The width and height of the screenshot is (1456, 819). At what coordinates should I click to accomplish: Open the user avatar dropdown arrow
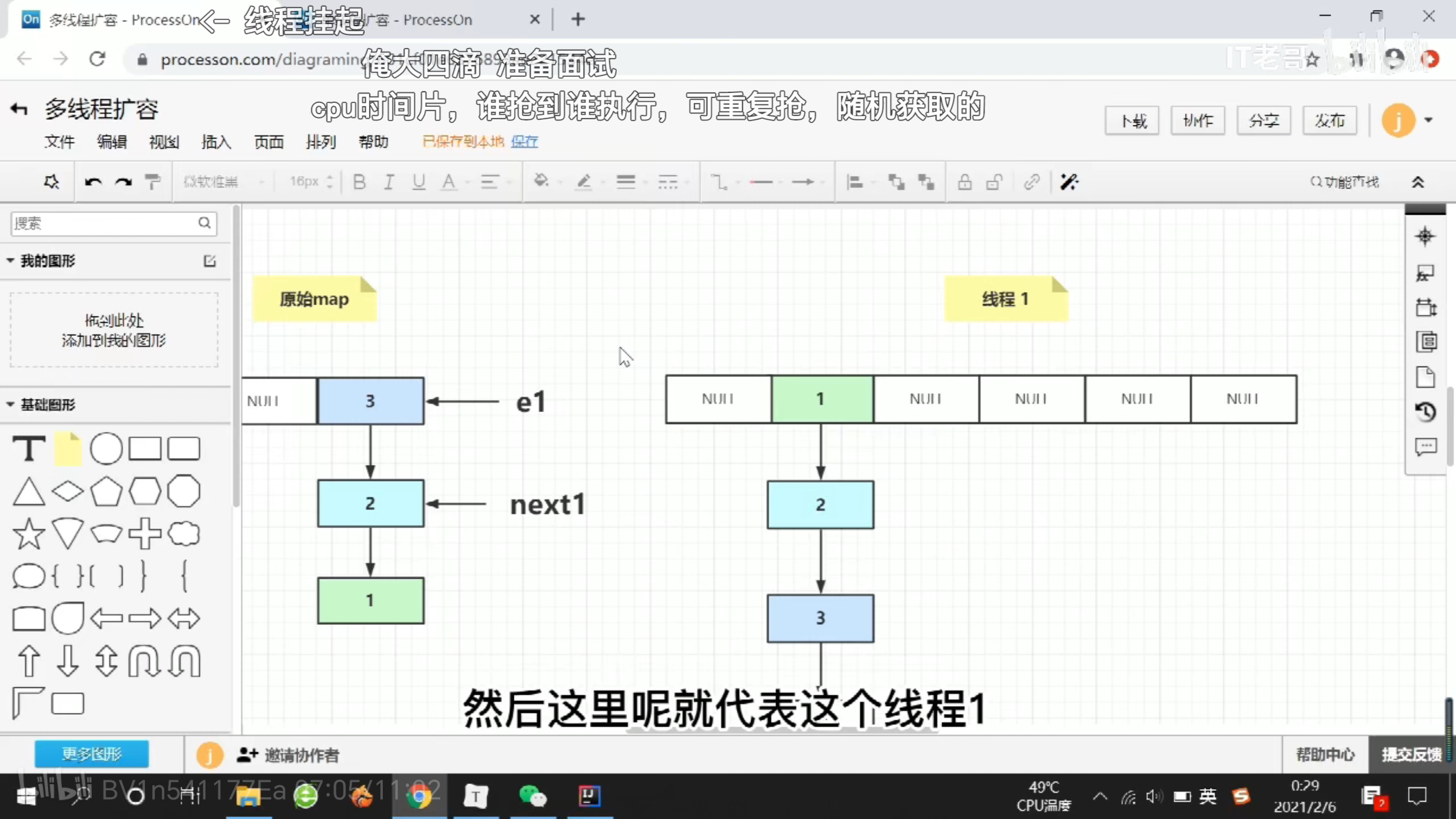pyautogui.click(x=1429, y=120)
